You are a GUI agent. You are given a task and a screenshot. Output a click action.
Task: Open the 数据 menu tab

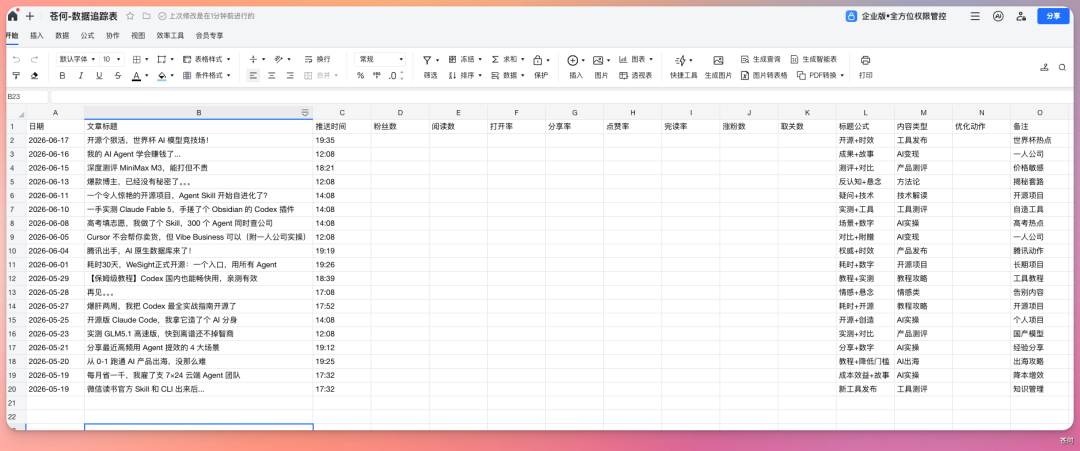[62, 35]
